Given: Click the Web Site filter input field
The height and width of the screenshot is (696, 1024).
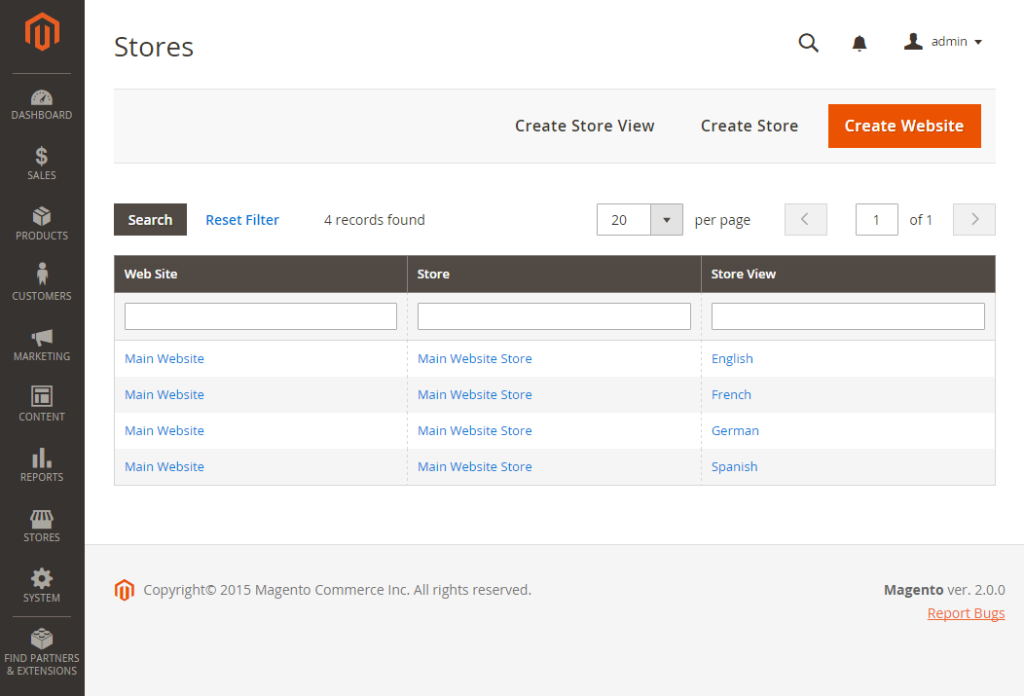Looking at the screenshot, I should click(x=260, y=315).
